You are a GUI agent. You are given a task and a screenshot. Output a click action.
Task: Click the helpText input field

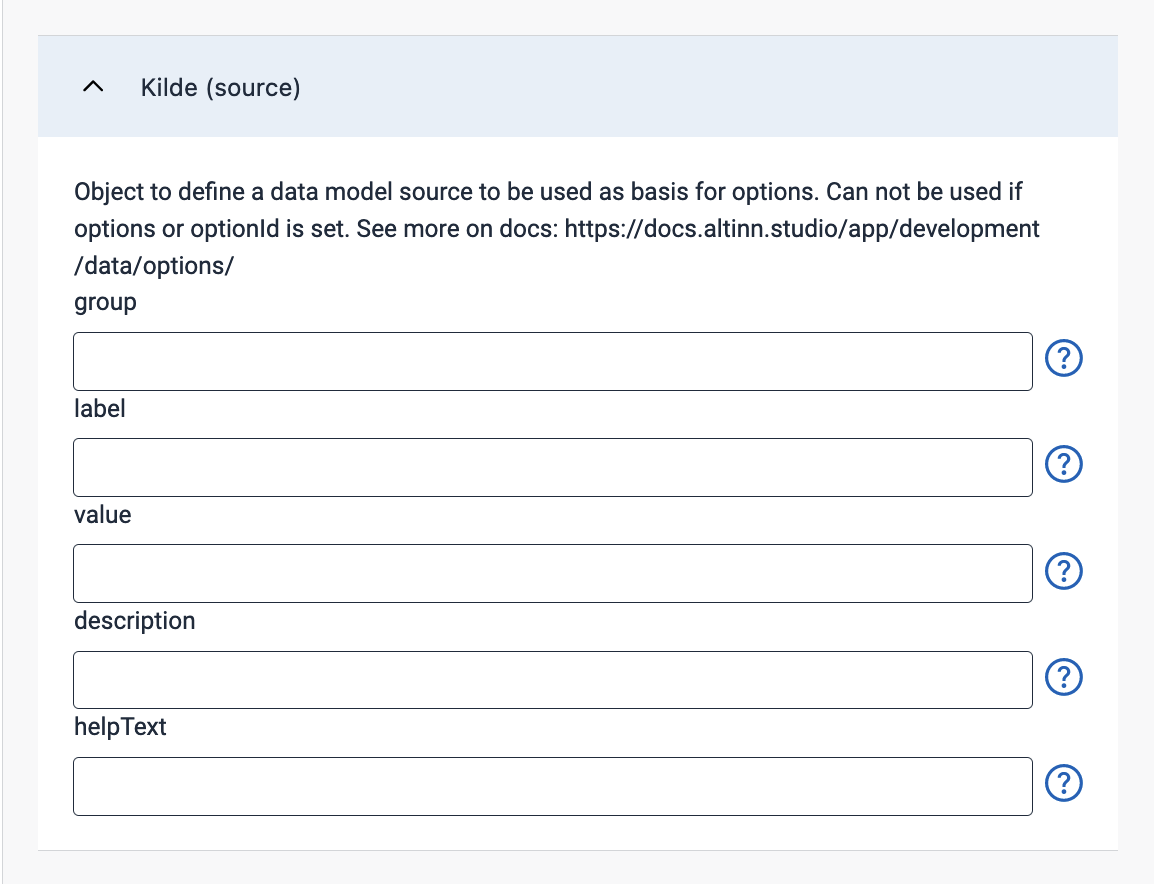coord(553,786)
